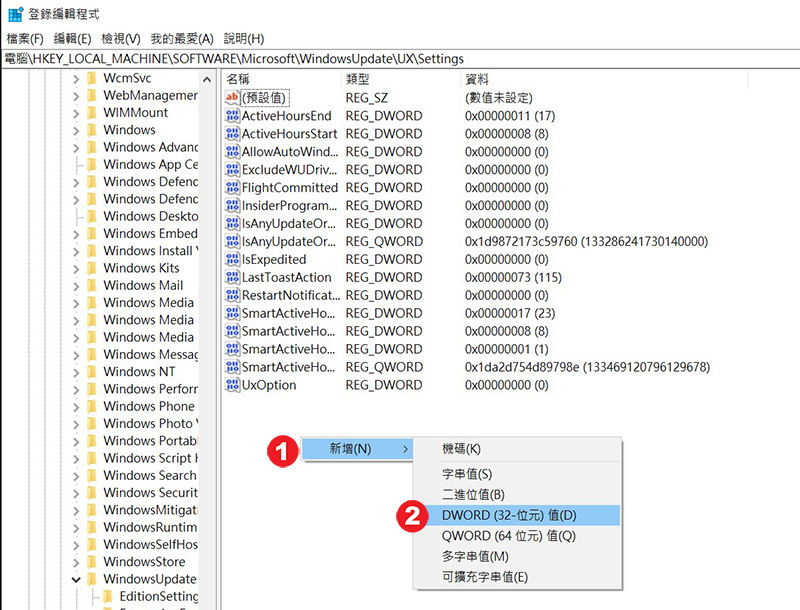This screenshot has width=800, height=610.
Task: Click the InsiderProgram... value icon
Action: point(232,206)
